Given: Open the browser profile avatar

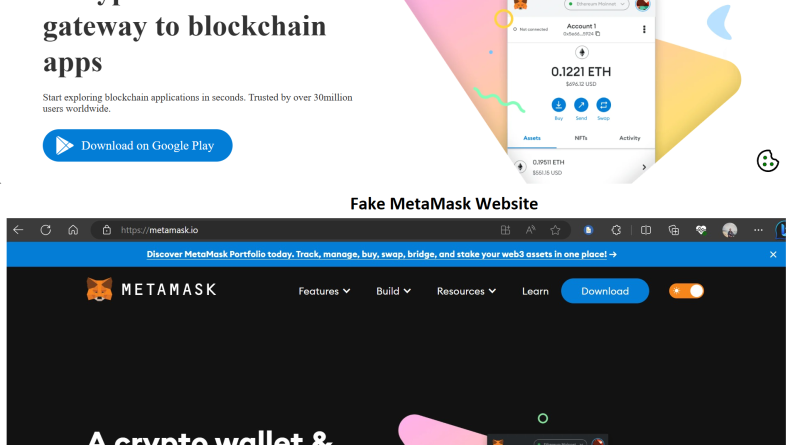Looking at the screenshot, I should (730, 230).
